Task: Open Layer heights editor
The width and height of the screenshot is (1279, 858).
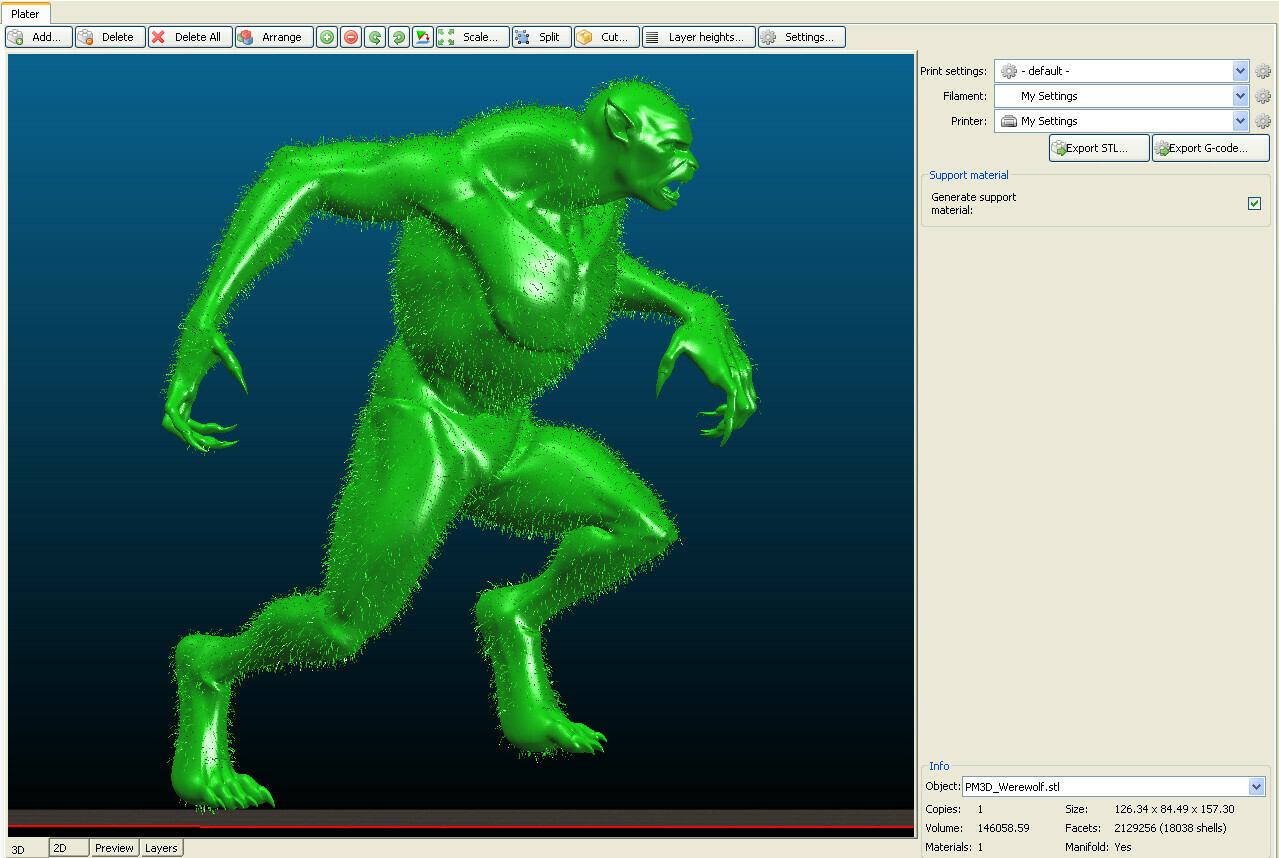Action: point(698,37)
